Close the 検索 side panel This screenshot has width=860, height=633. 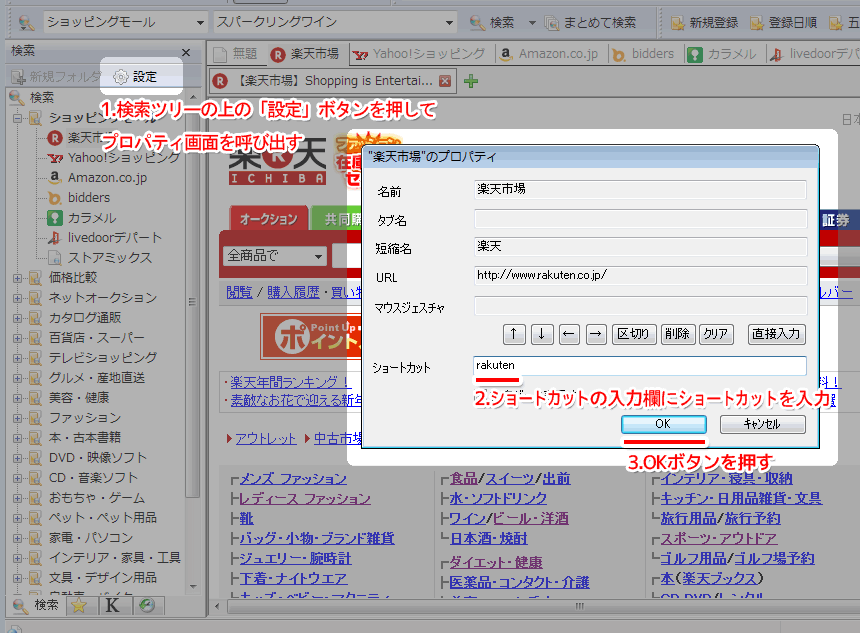pyautogui.click(x=186, y=53)
